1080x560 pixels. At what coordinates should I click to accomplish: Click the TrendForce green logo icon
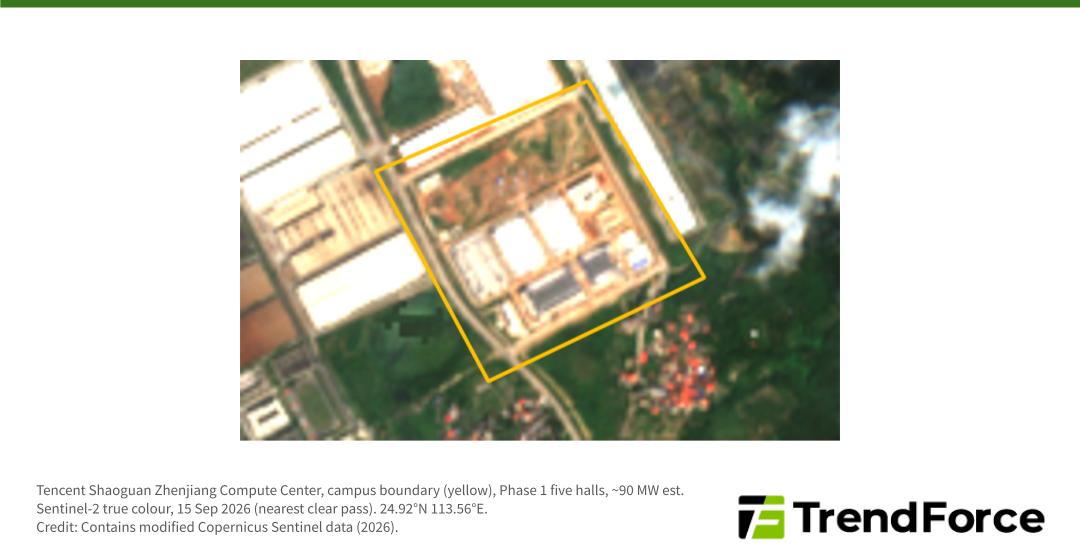pos(761,517)
